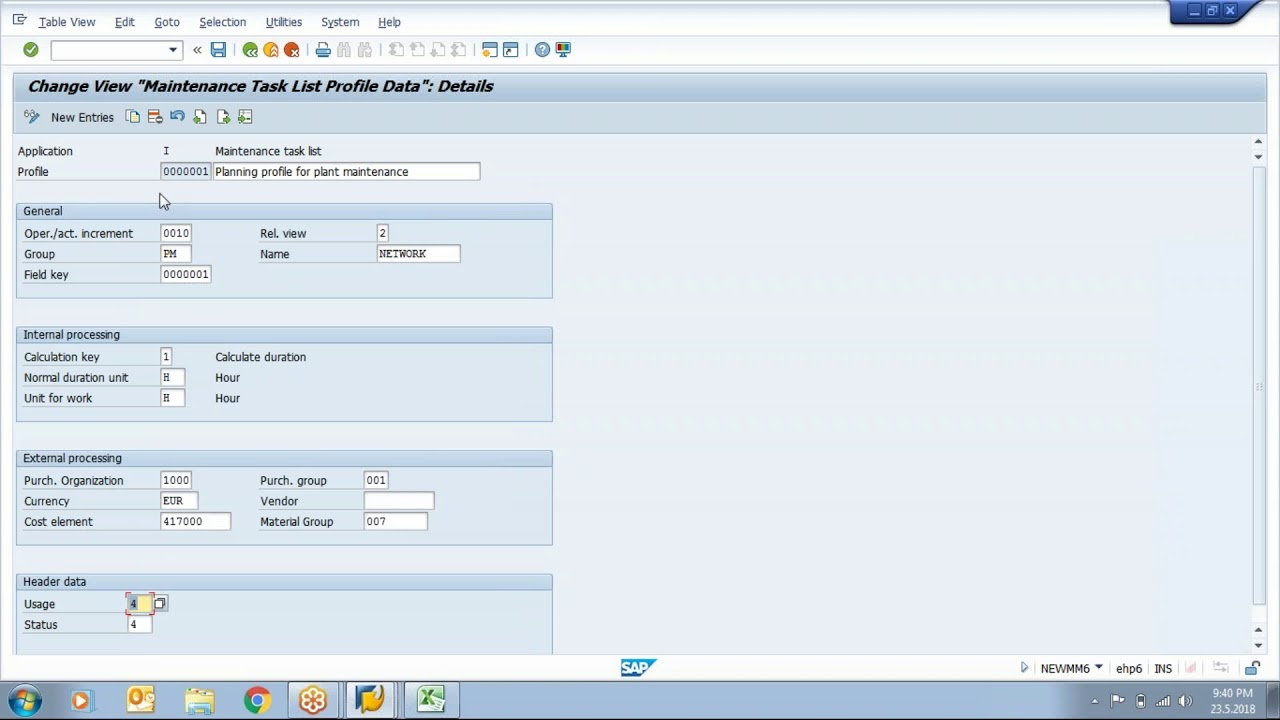The image size is (1280, 720).
Task: Click the Other Entry icon
Action: (245, 117)
